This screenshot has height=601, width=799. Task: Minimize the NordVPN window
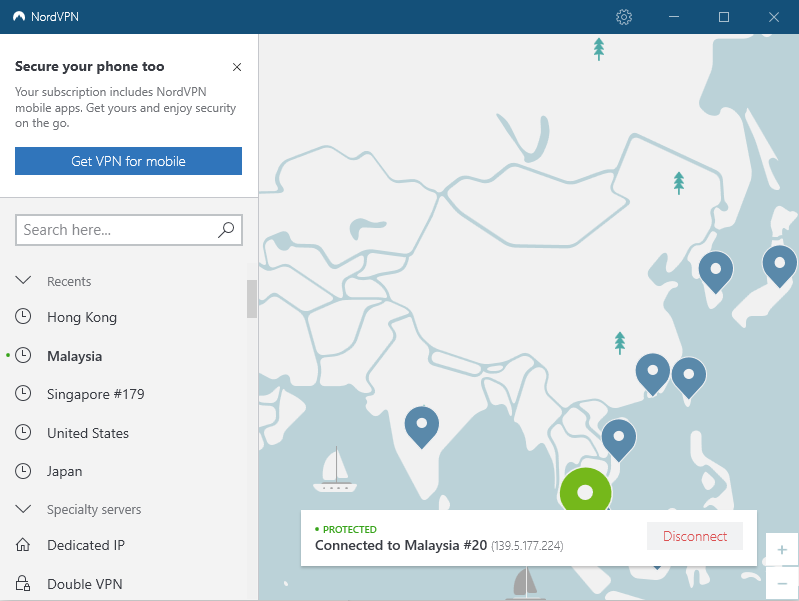(674, 17)
